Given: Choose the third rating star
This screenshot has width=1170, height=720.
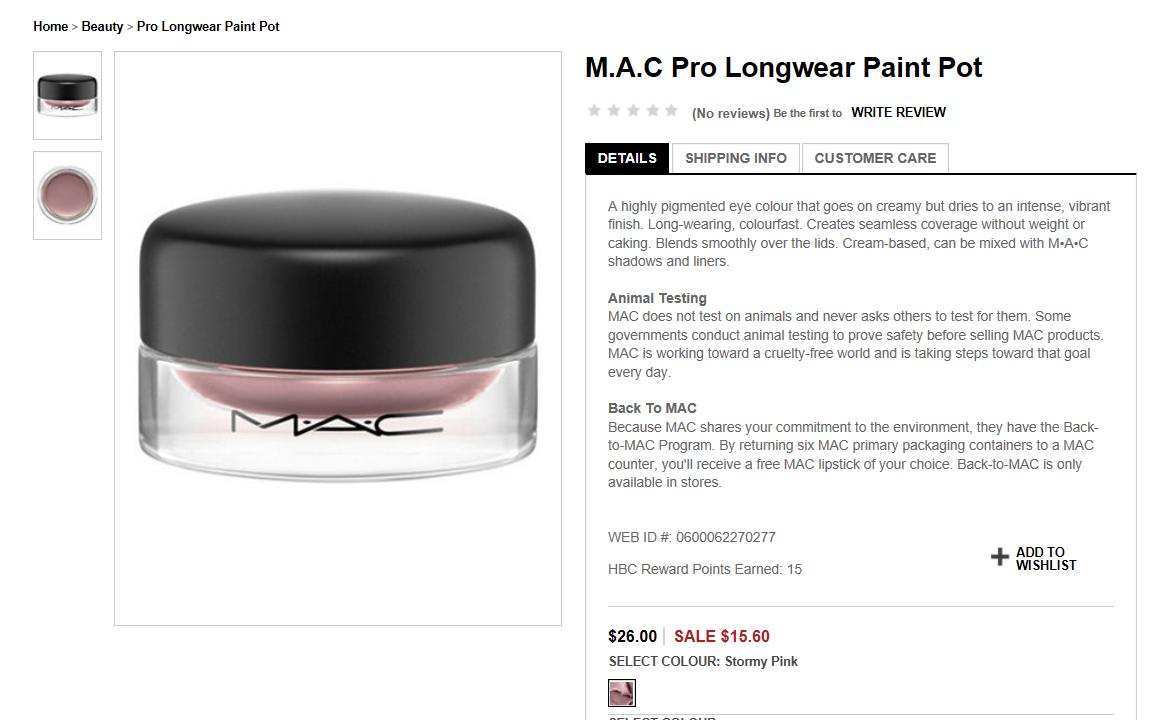Looking at the screenshot, I should click(x=633, y=110).
